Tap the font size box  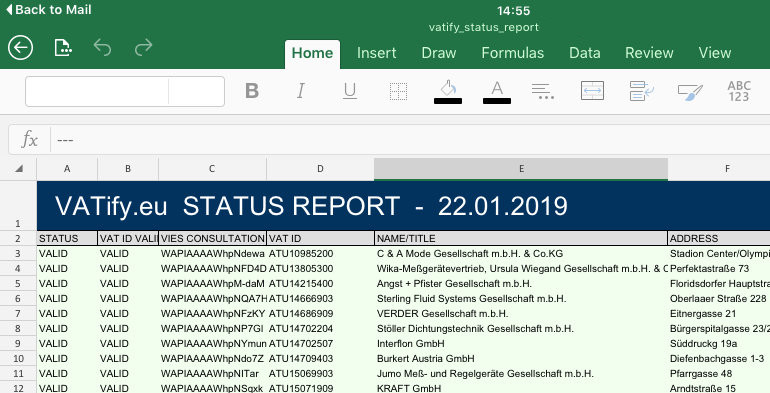click(x=196, y=91)
